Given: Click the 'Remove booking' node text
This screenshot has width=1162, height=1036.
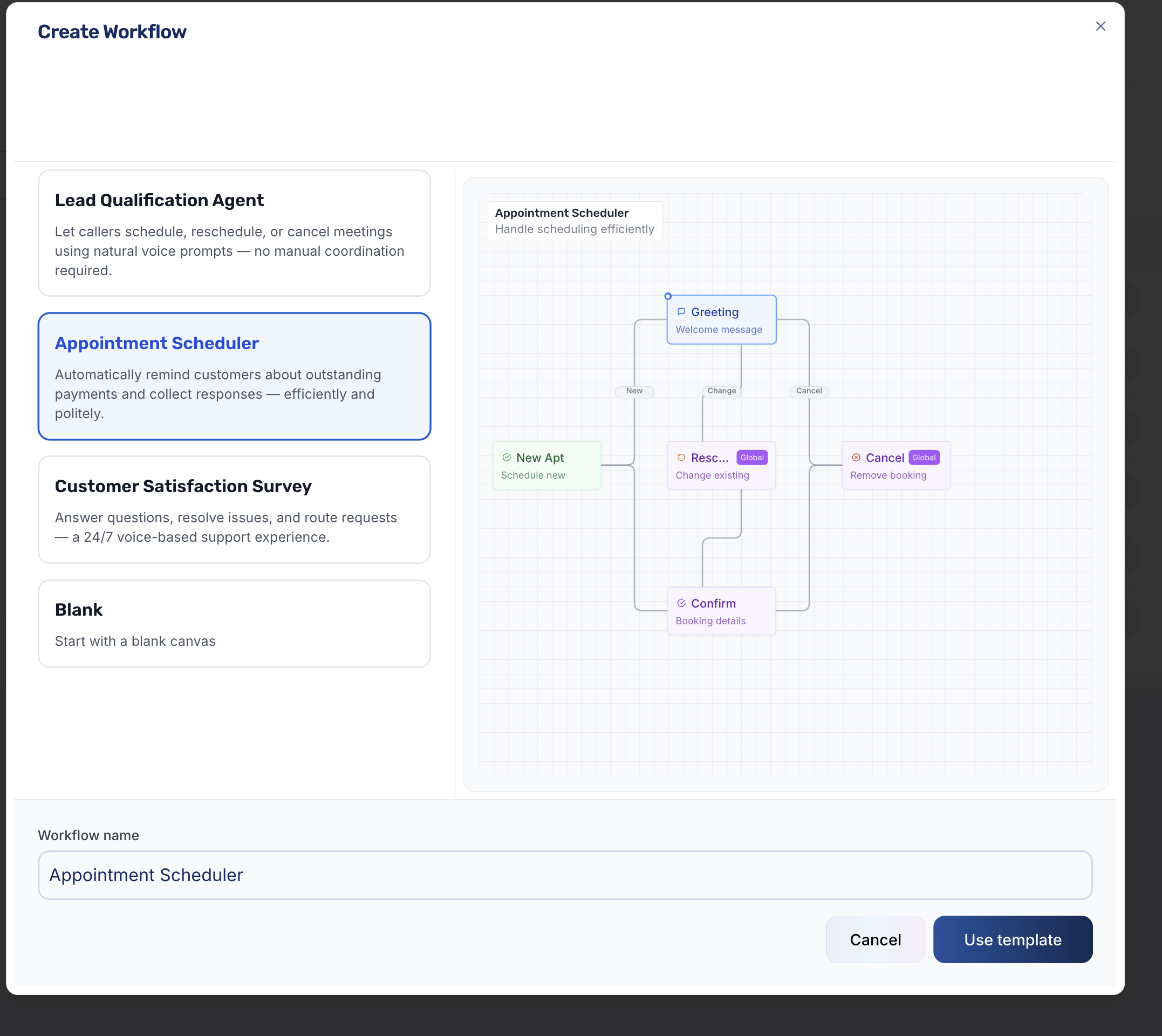Looking at the screenshot, I should pos(888,475).
